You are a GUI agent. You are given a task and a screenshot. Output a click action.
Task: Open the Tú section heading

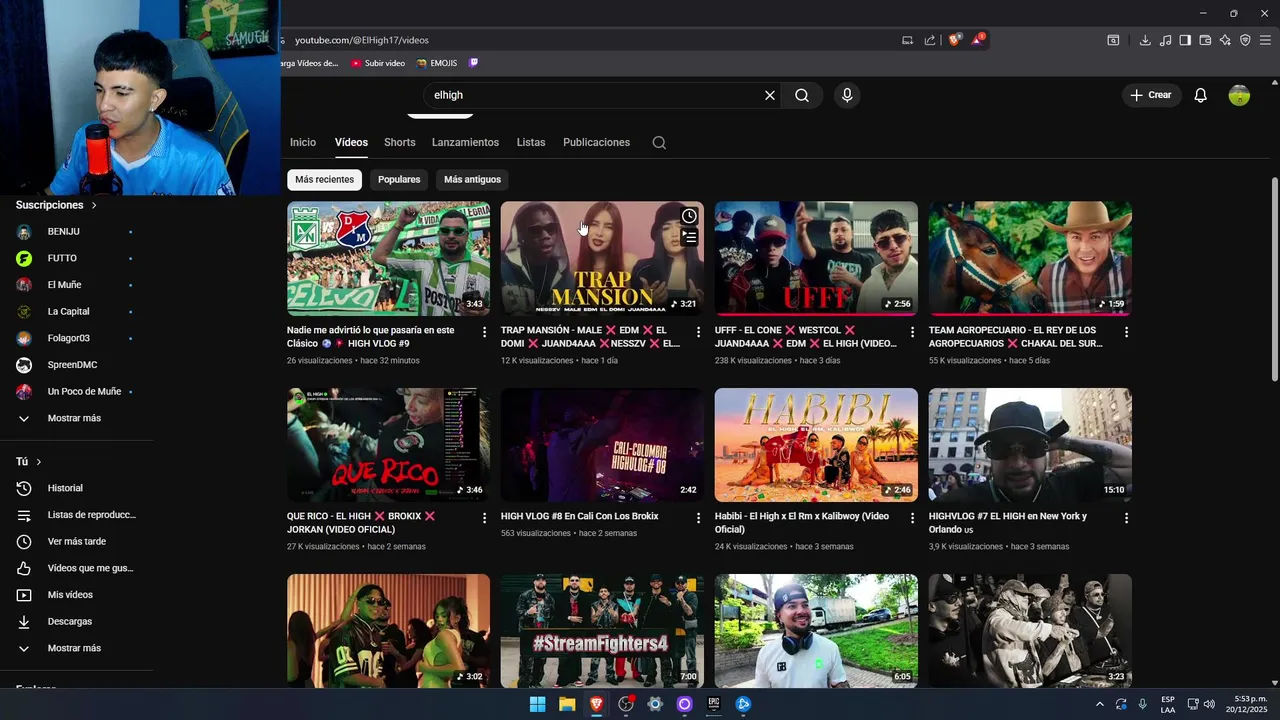tap(28, 462)
